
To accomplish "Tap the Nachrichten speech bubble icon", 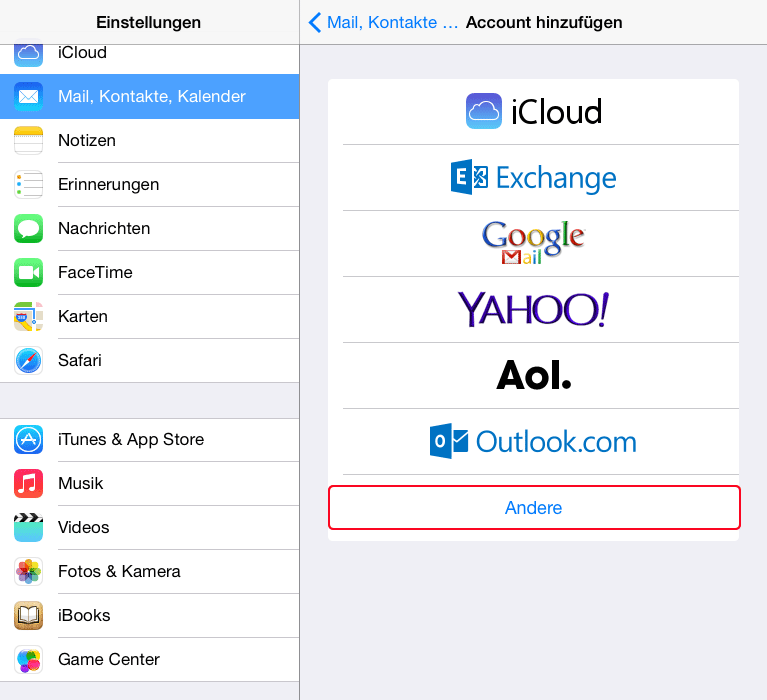I will (28, 228).
